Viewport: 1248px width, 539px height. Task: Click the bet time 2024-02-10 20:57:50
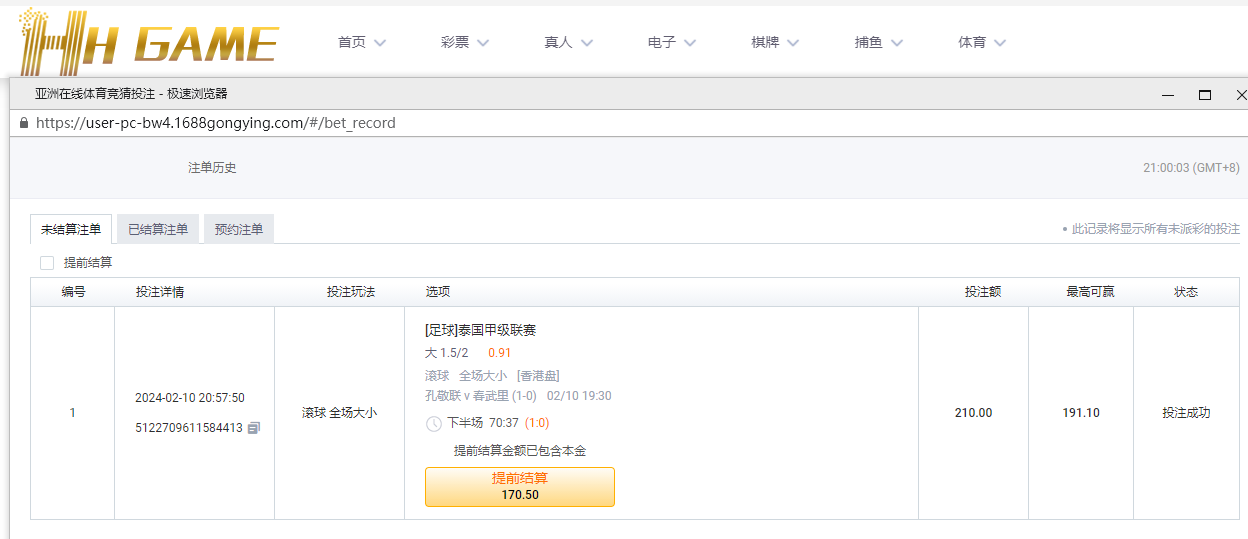tap(190, 398)
